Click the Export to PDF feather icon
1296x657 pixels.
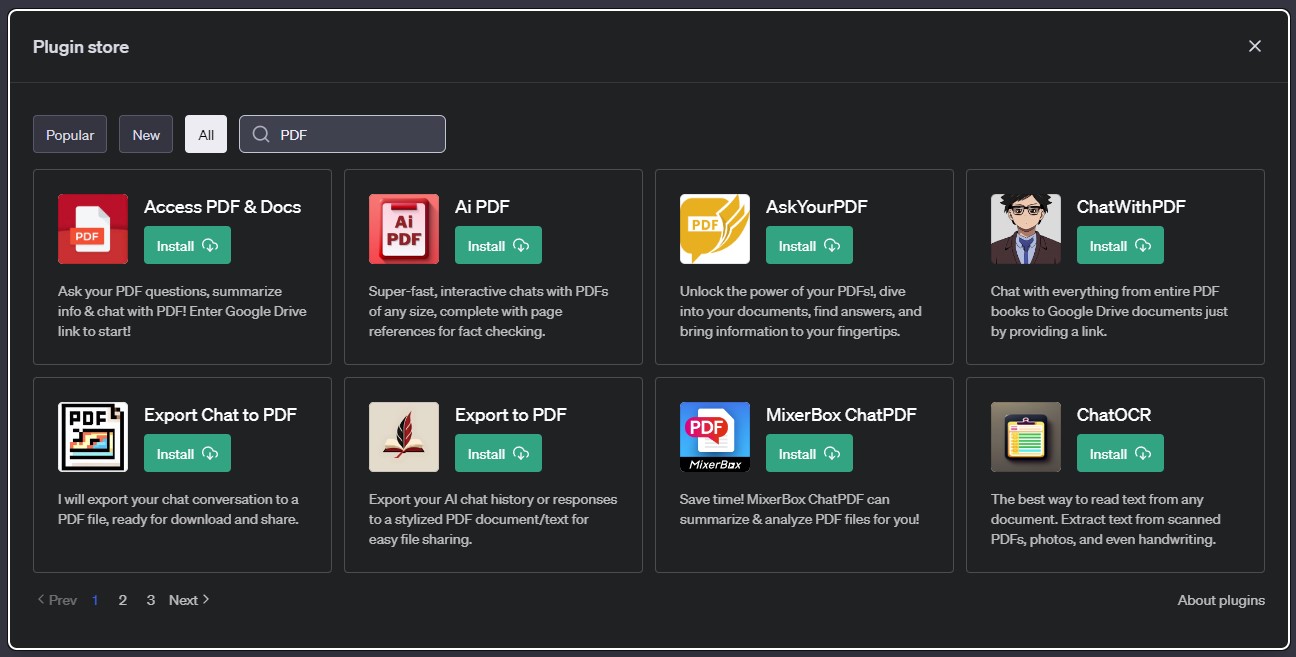coord(404,437)
